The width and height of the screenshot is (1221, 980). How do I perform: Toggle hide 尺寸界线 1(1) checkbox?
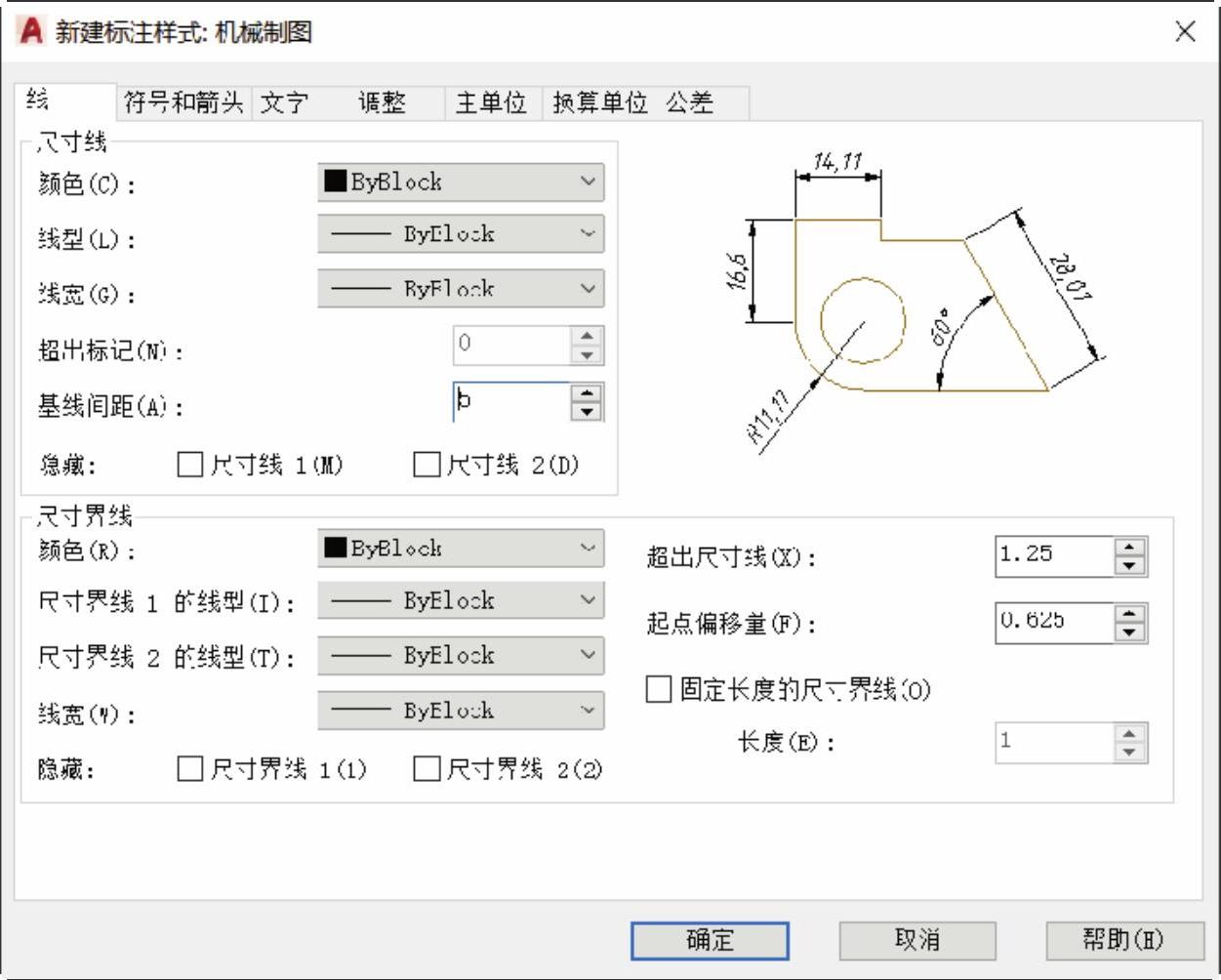coord(189,769)
